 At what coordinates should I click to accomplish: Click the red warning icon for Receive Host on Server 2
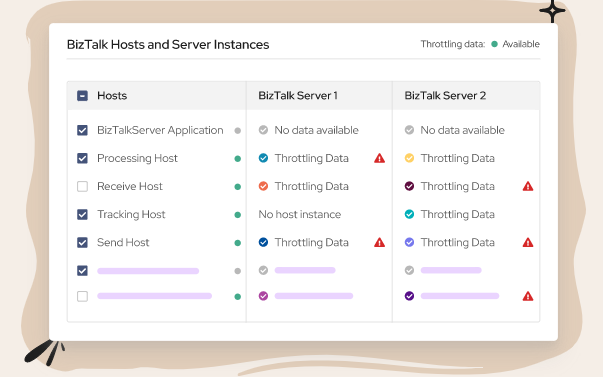[528, 186]
